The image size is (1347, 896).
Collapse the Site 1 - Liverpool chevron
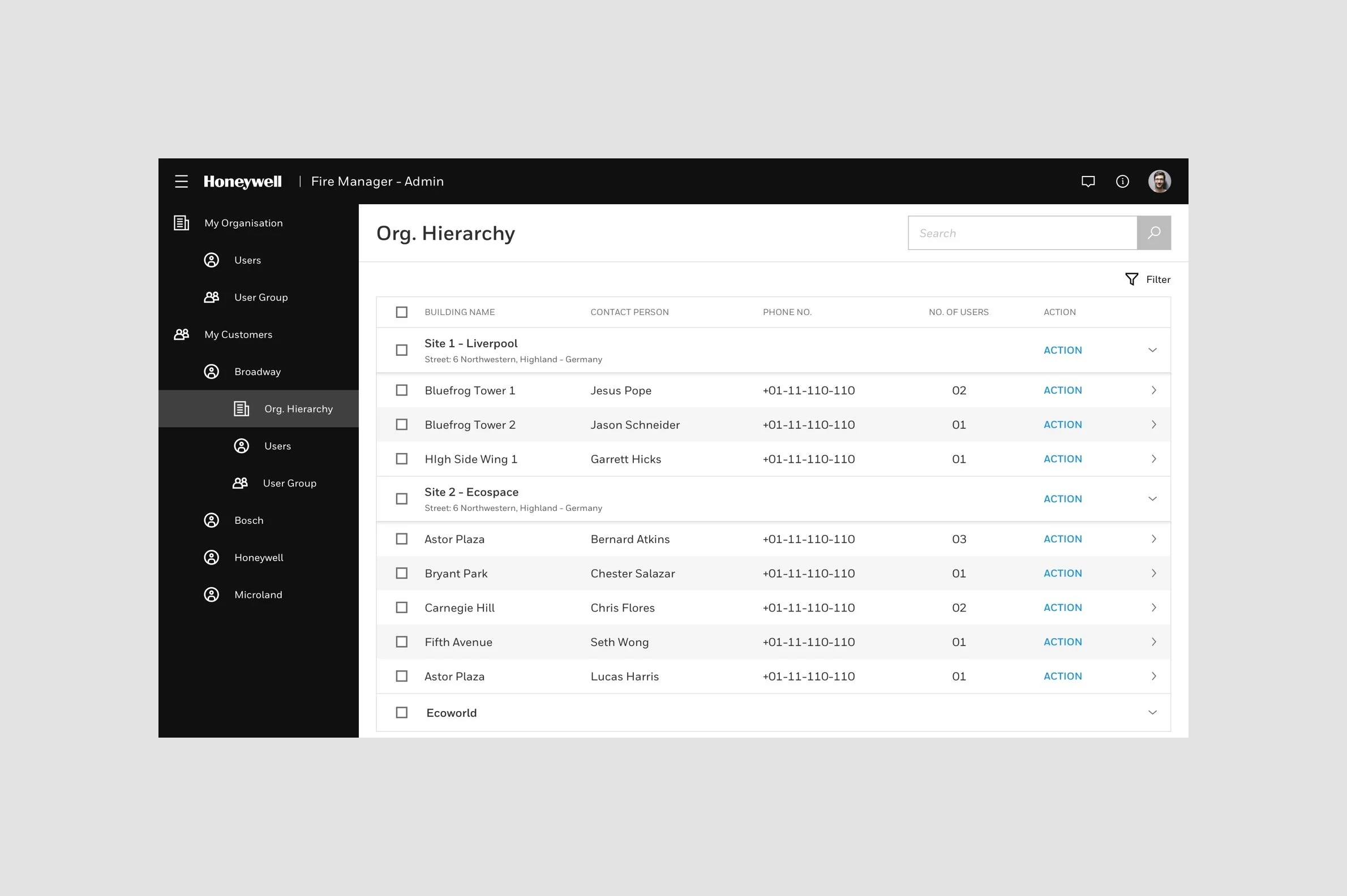tap(1153, 350)
